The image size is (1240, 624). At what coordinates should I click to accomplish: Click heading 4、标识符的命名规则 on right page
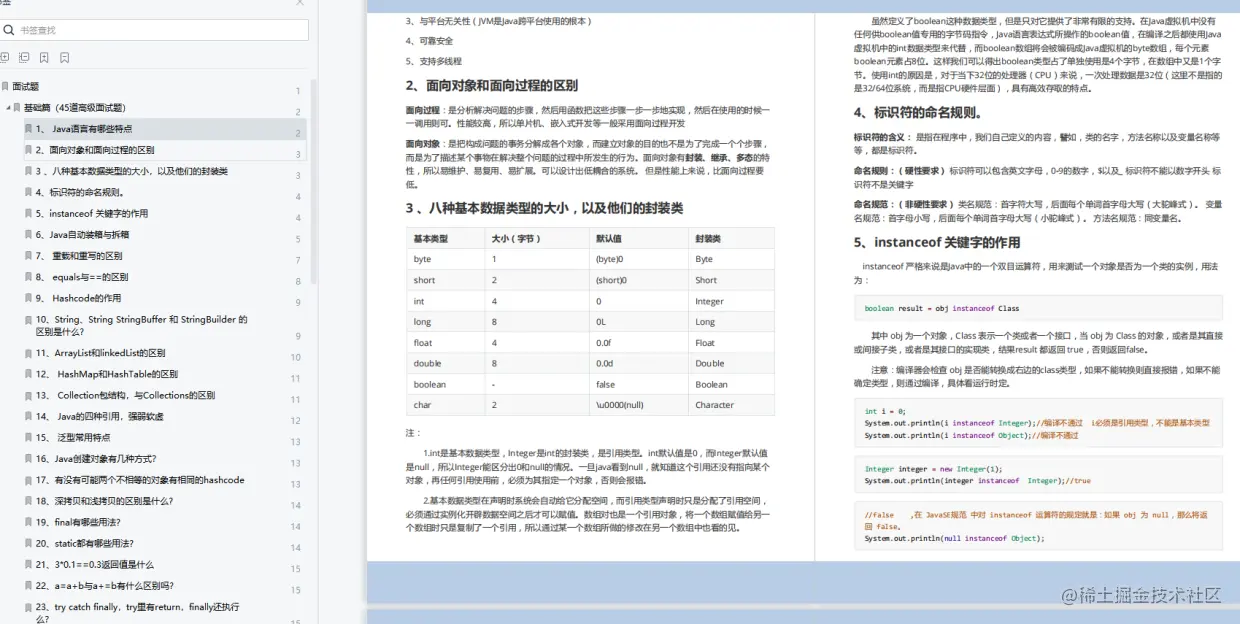click(917, 113)
